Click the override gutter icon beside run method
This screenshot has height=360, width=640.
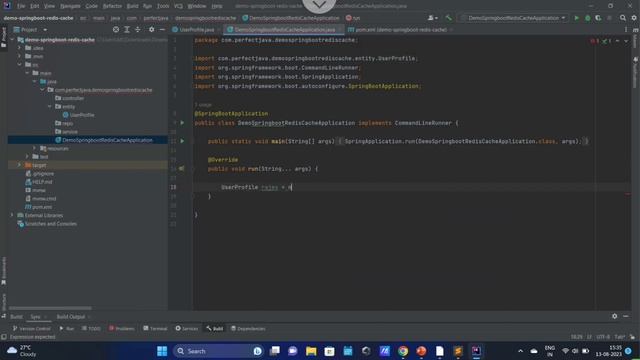point(182,169)
